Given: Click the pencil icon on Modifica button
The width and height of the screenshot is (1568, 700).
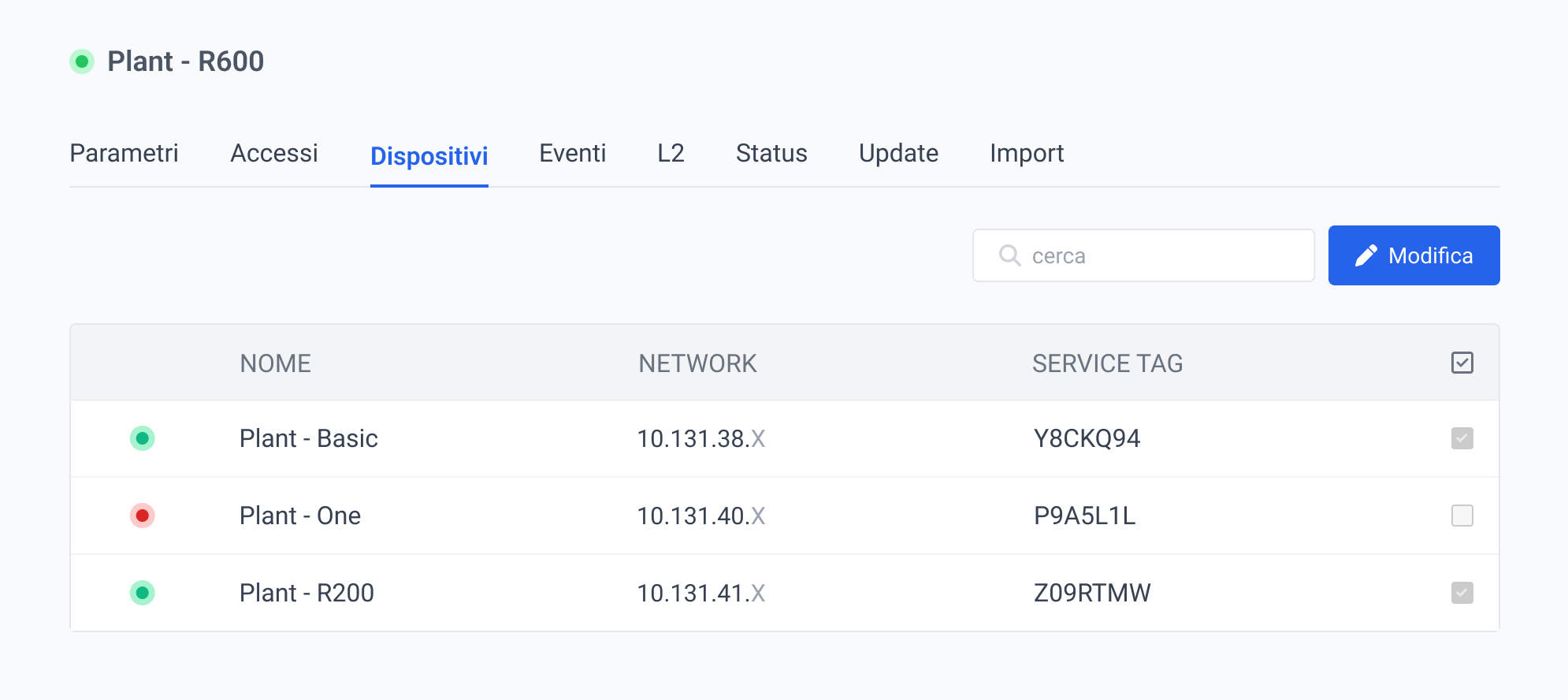Looking at the screenshot, I should point(1365,255).
